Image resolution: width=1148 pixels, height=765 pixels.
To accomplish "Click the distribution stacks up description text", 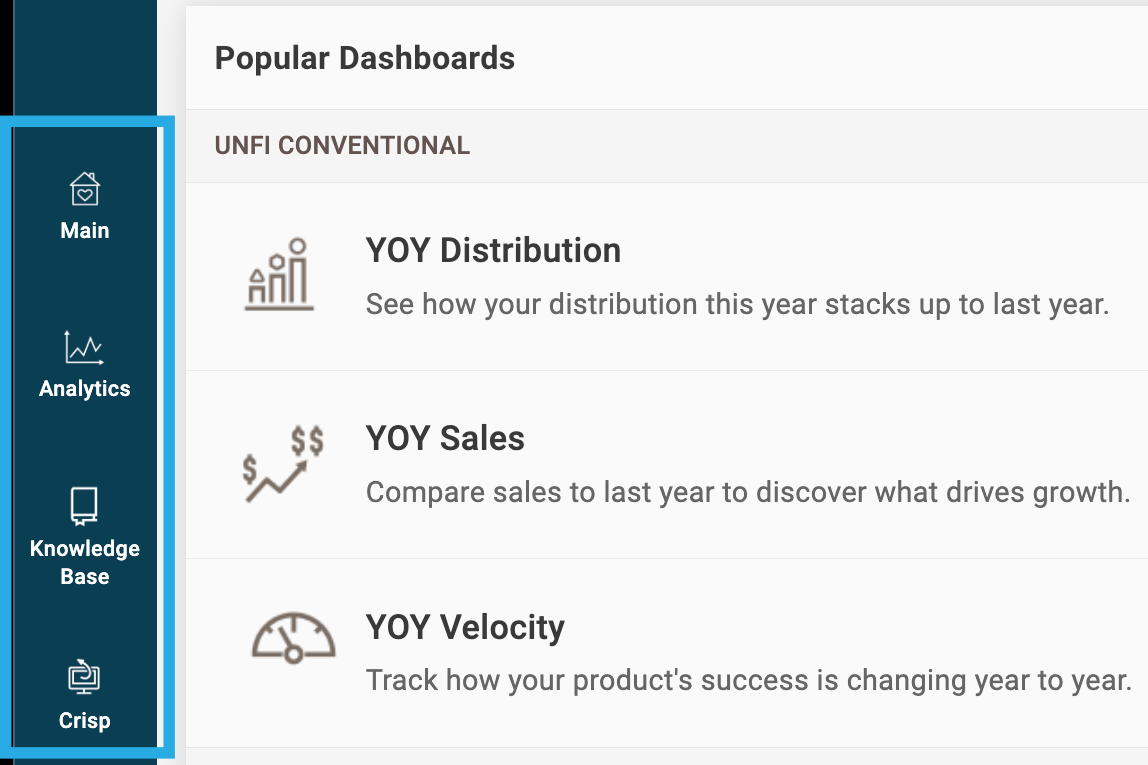I will click(737, 305).
